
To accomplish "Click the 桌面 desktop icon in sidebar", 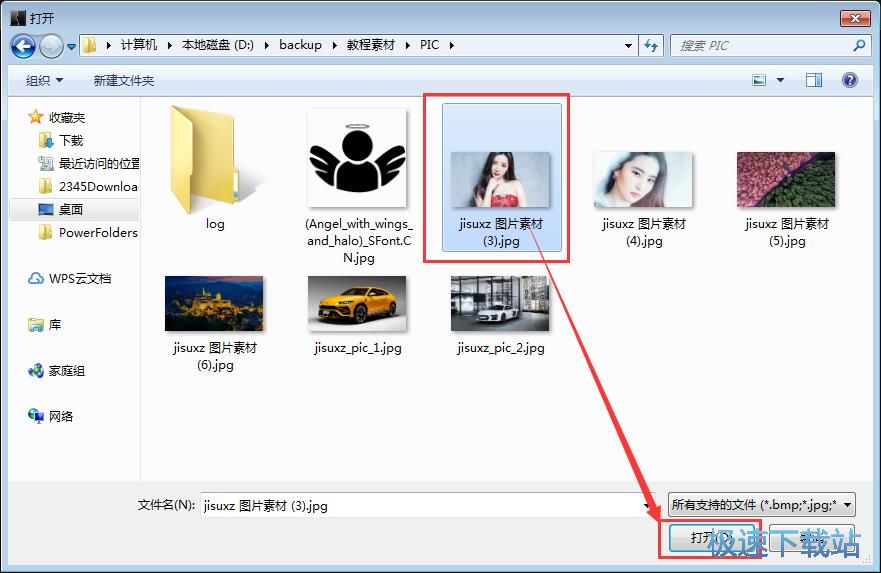I will [46, 210].
